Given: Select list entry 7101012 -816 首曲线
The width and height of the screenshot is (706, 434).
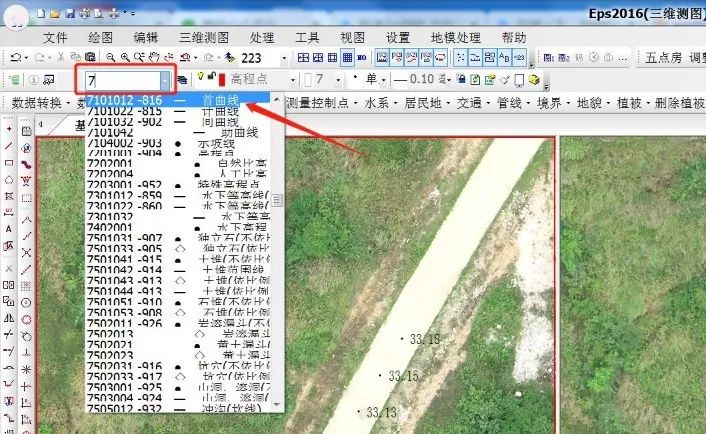Looking at the screenshot, I should click(x=178, y=99).
